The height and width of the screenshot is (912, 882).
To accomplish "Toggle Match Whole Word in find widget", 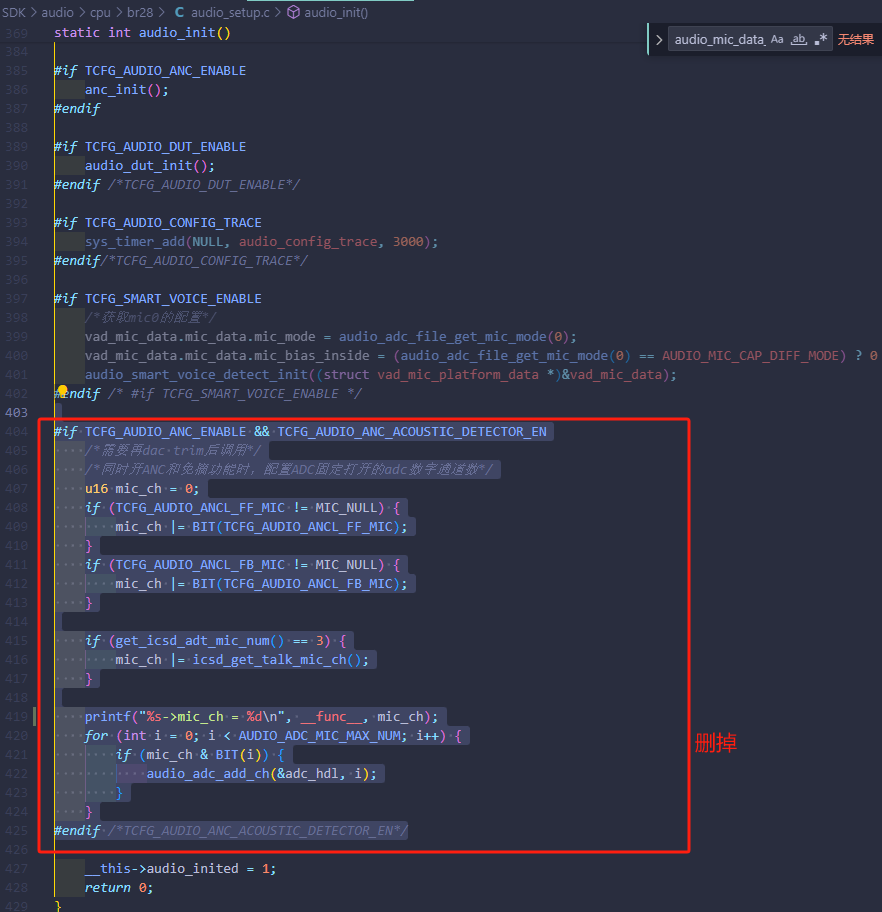I will (x=799, y=40).
